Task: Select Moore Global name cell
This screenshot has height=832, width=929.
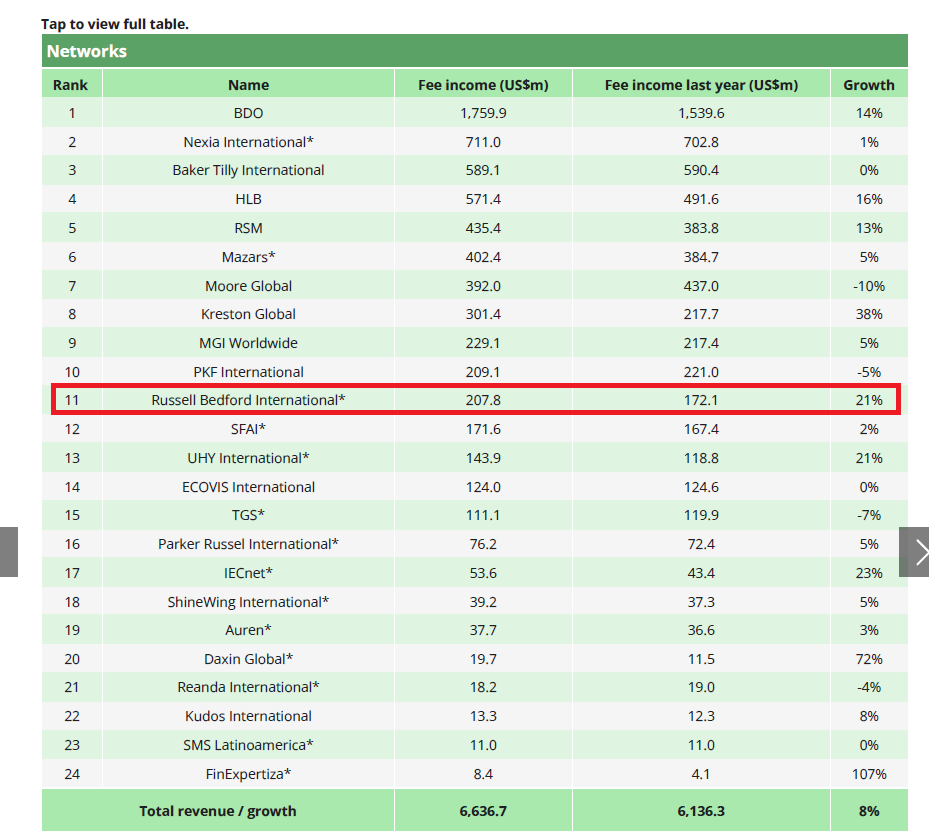Action: tap(248, 286)
